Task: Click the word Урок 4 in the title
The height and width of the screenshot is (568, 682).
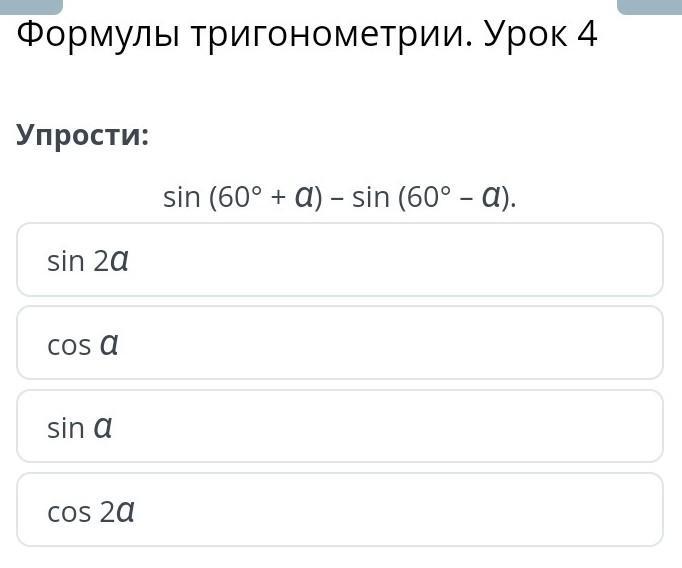Action: tap(540, 35)
